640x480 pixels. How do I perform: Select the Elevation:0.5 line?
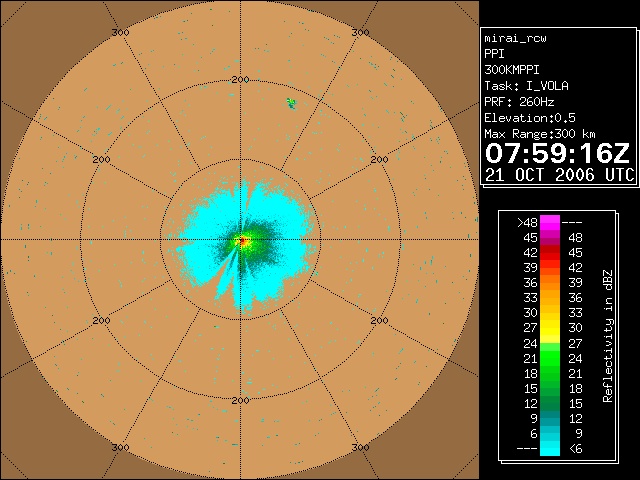coord(530,118)
